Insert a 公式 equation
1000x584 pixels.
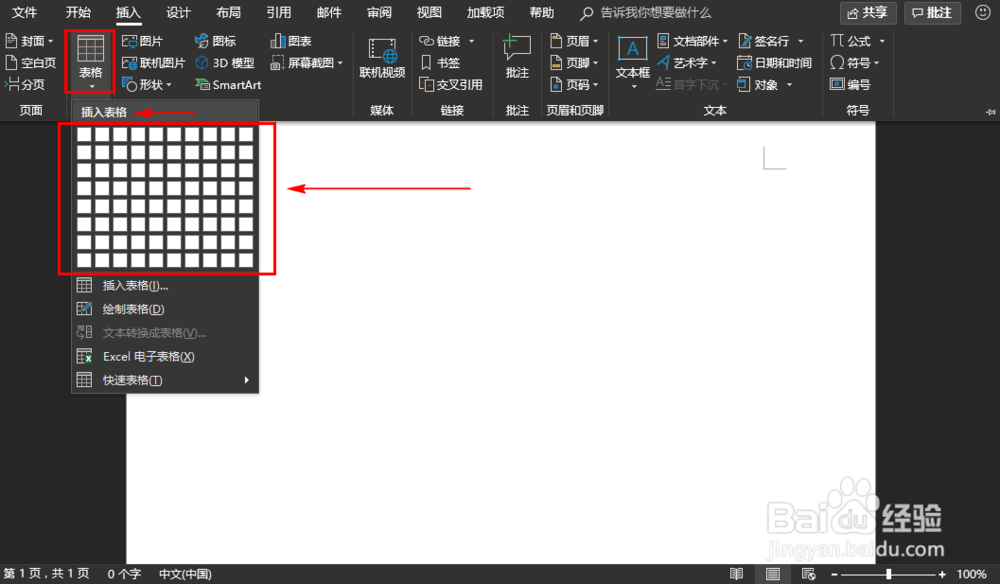coord(857,41)
